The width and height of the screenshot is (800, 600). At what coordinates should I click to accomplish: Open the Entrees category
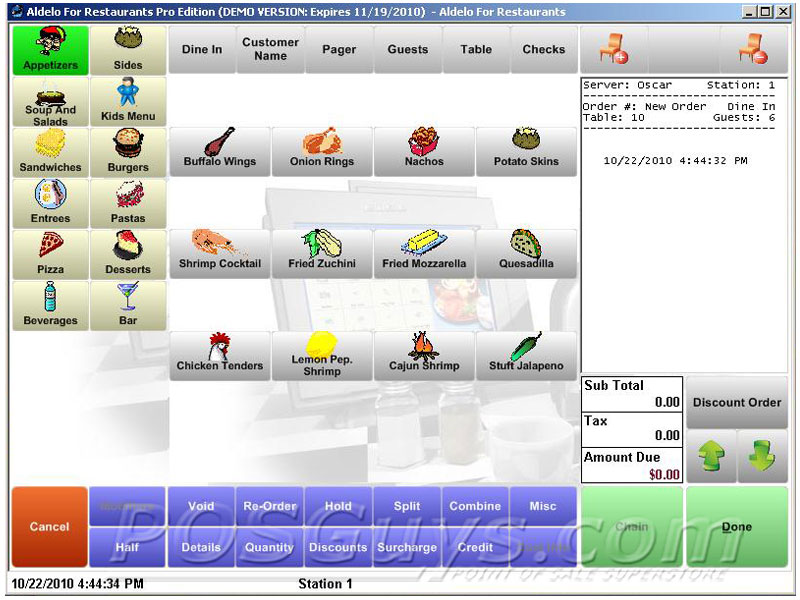click(x=51, y=204)
